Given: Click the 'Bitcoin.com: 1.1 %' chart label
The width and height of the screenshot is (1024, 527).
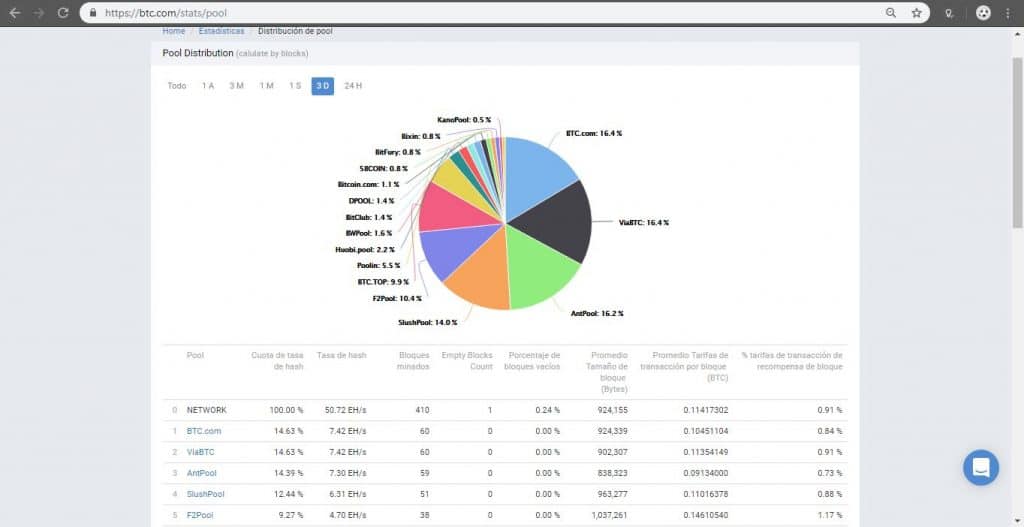Looking at the screenshot, I should pos(368,185).
